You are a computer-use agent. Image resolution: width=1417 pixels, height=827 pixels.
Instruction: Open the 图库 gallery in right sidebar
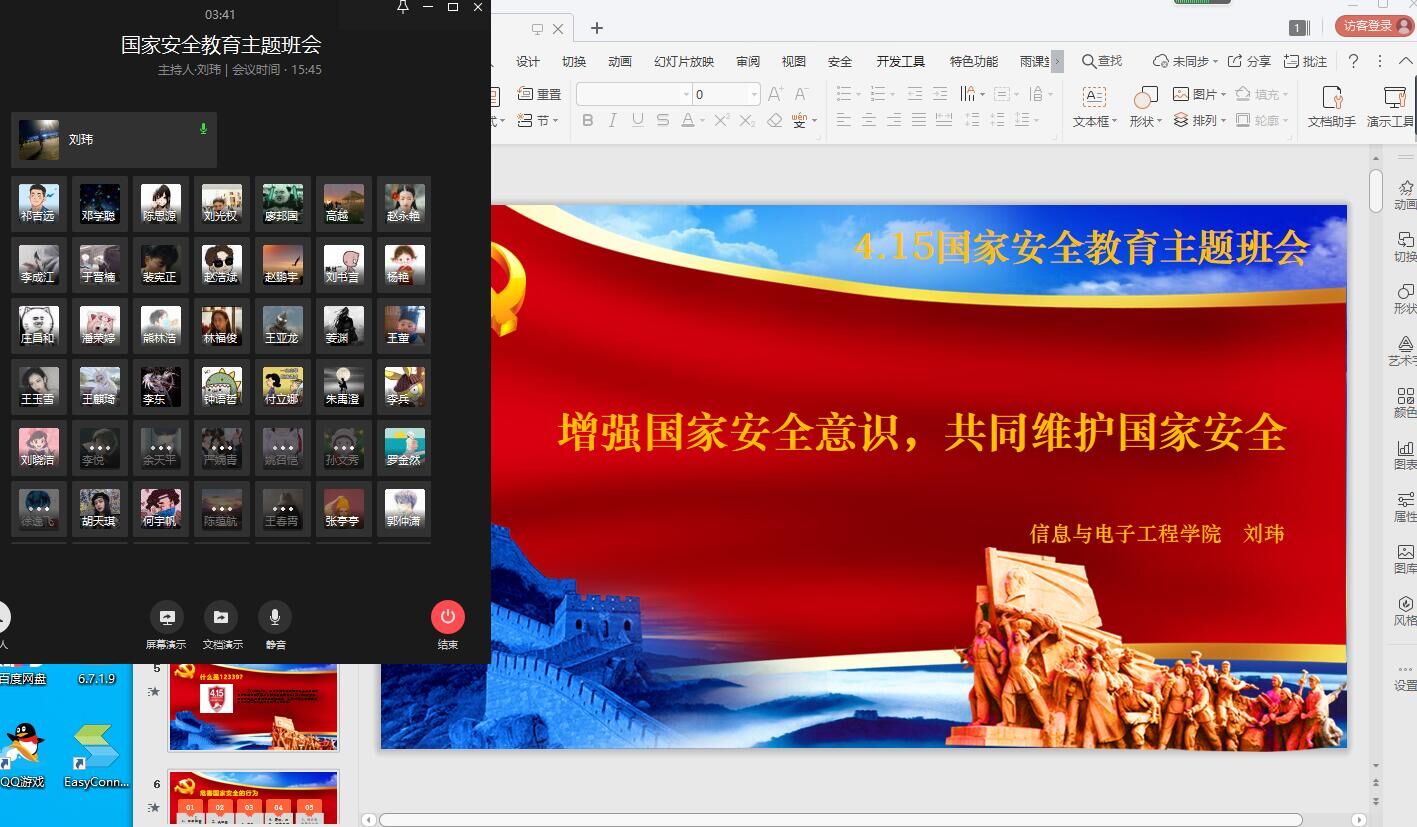1405,558
